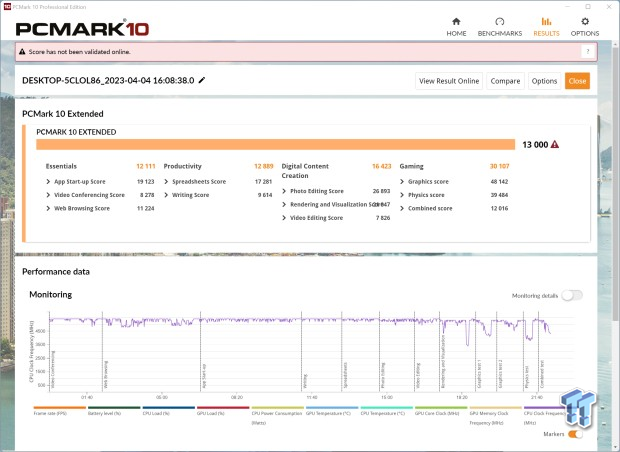Click the Essentials score 12 111

point(146,166)
